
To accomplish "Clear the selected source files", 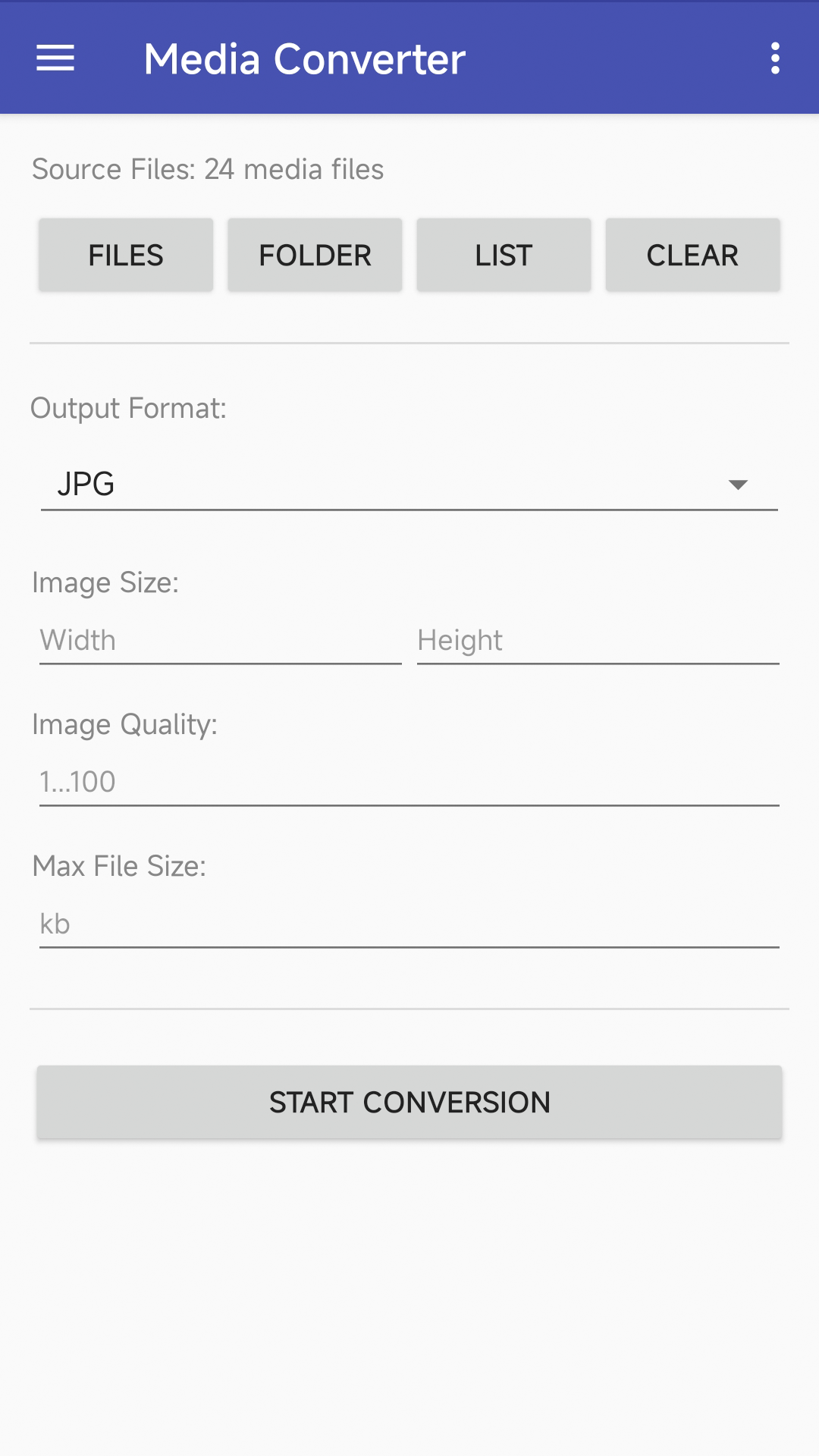I will [692, 256].
